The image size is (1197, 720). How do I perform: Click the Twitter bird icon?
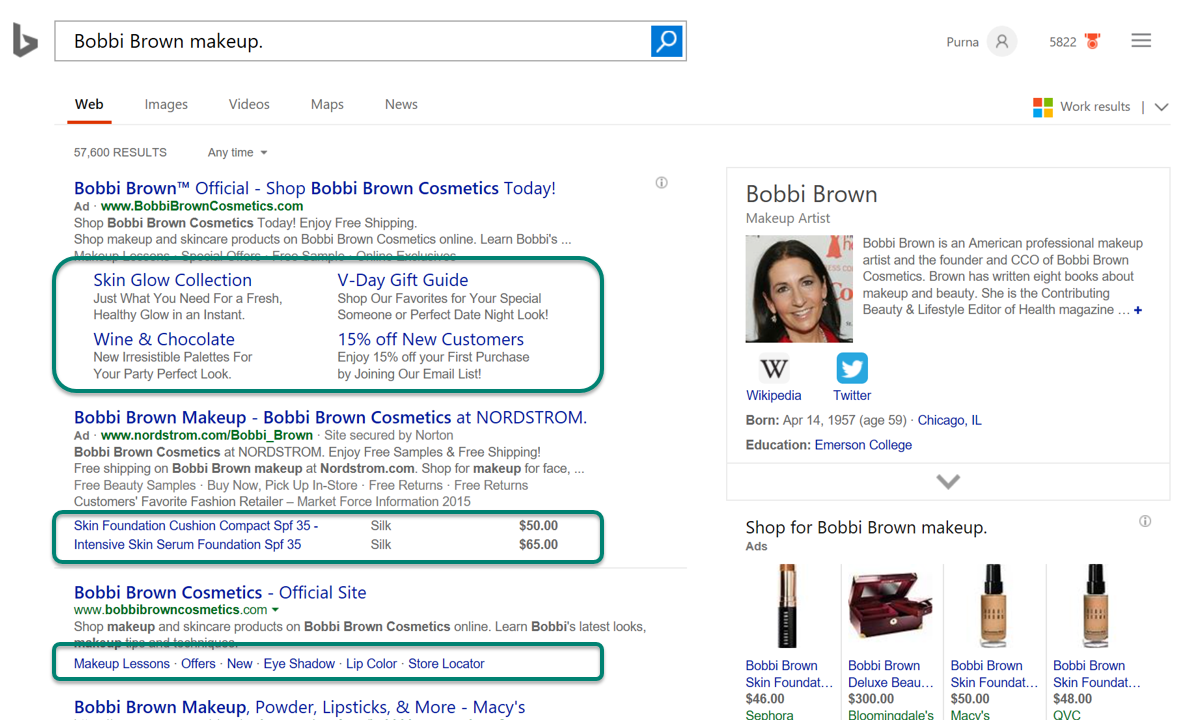pos(852,368)
